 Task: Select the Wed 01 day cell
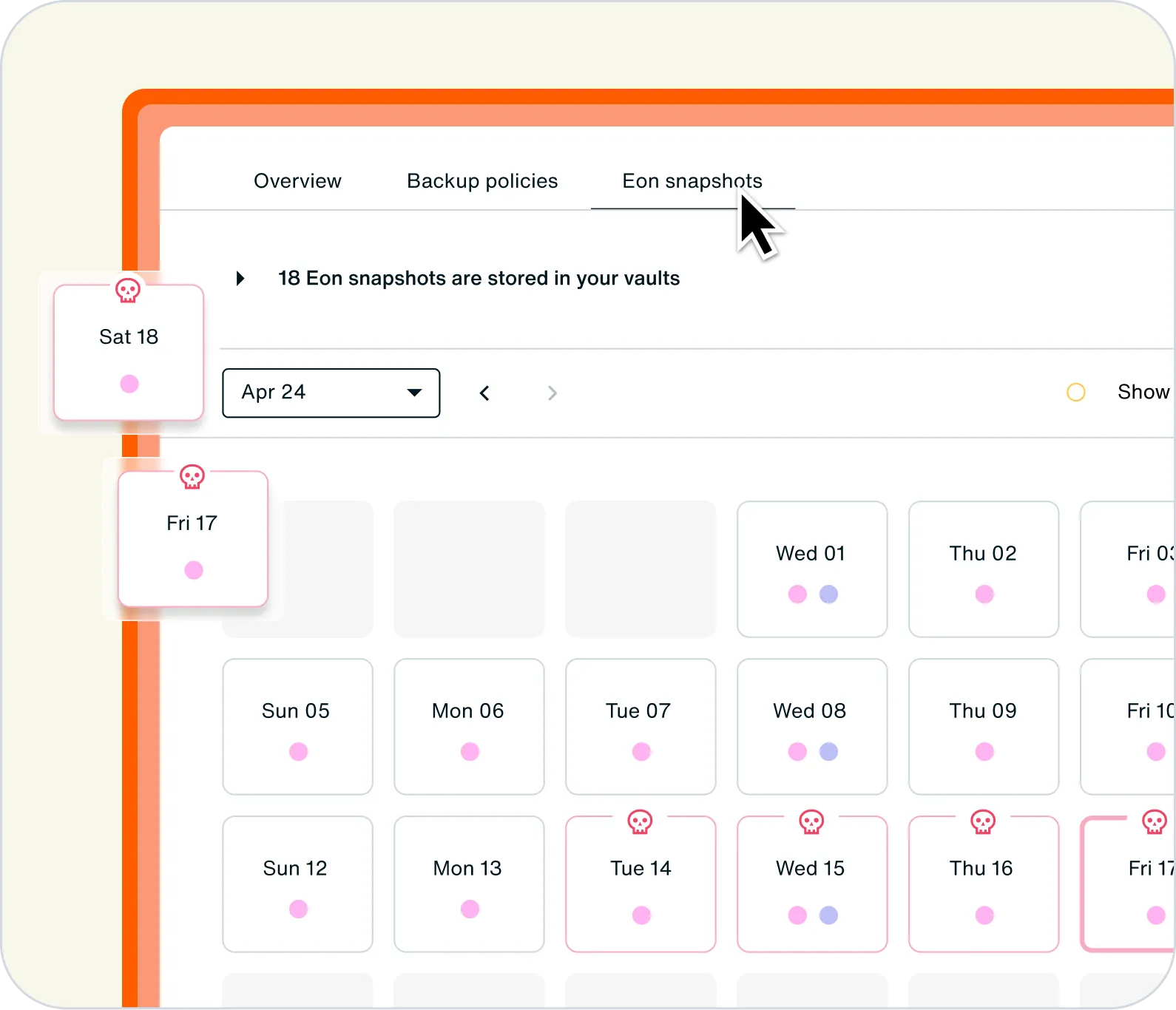tap(812, 569)
